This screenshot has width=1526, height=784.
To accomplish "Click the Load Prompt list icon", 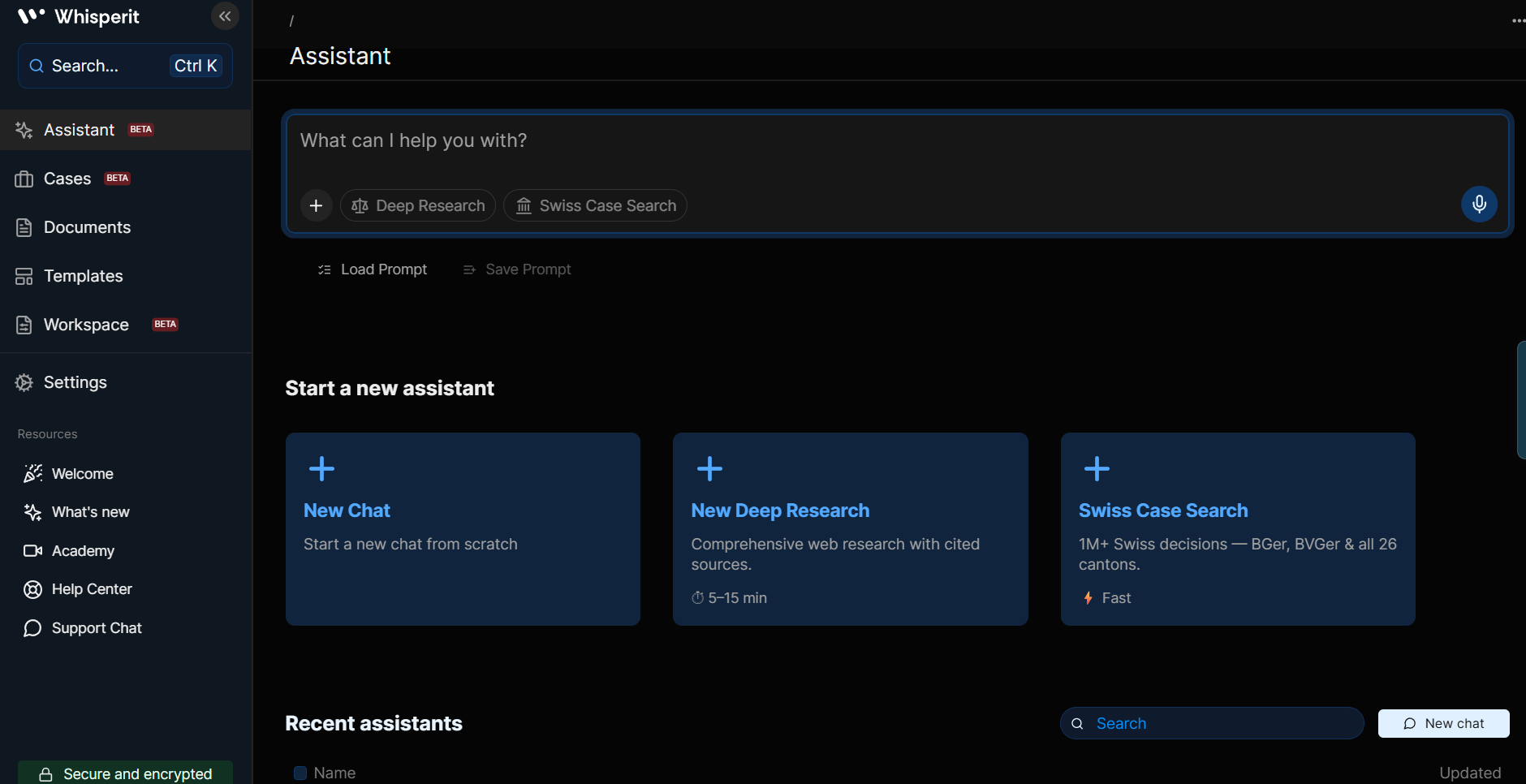I will [324, 269].
